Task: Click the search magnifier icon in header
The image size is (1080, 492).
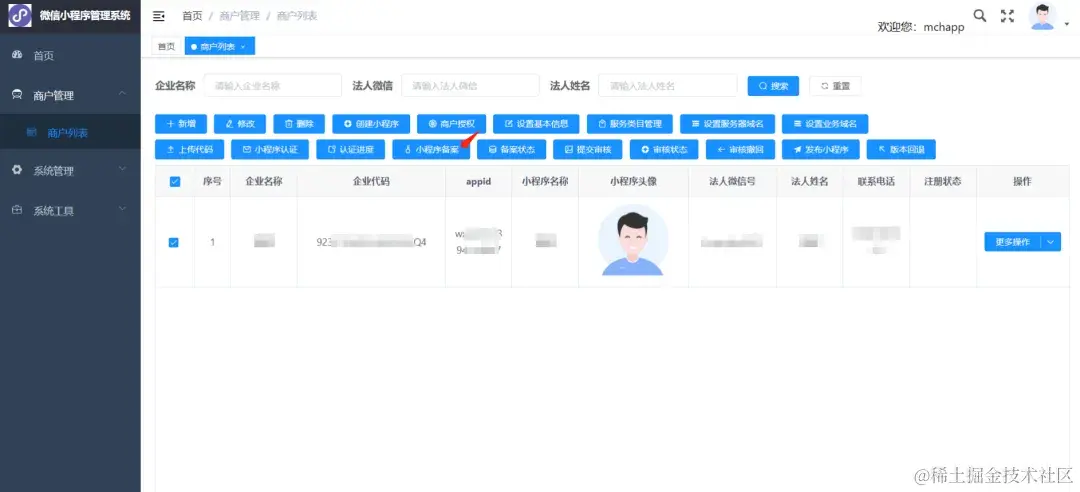Action: click(979, 16)
